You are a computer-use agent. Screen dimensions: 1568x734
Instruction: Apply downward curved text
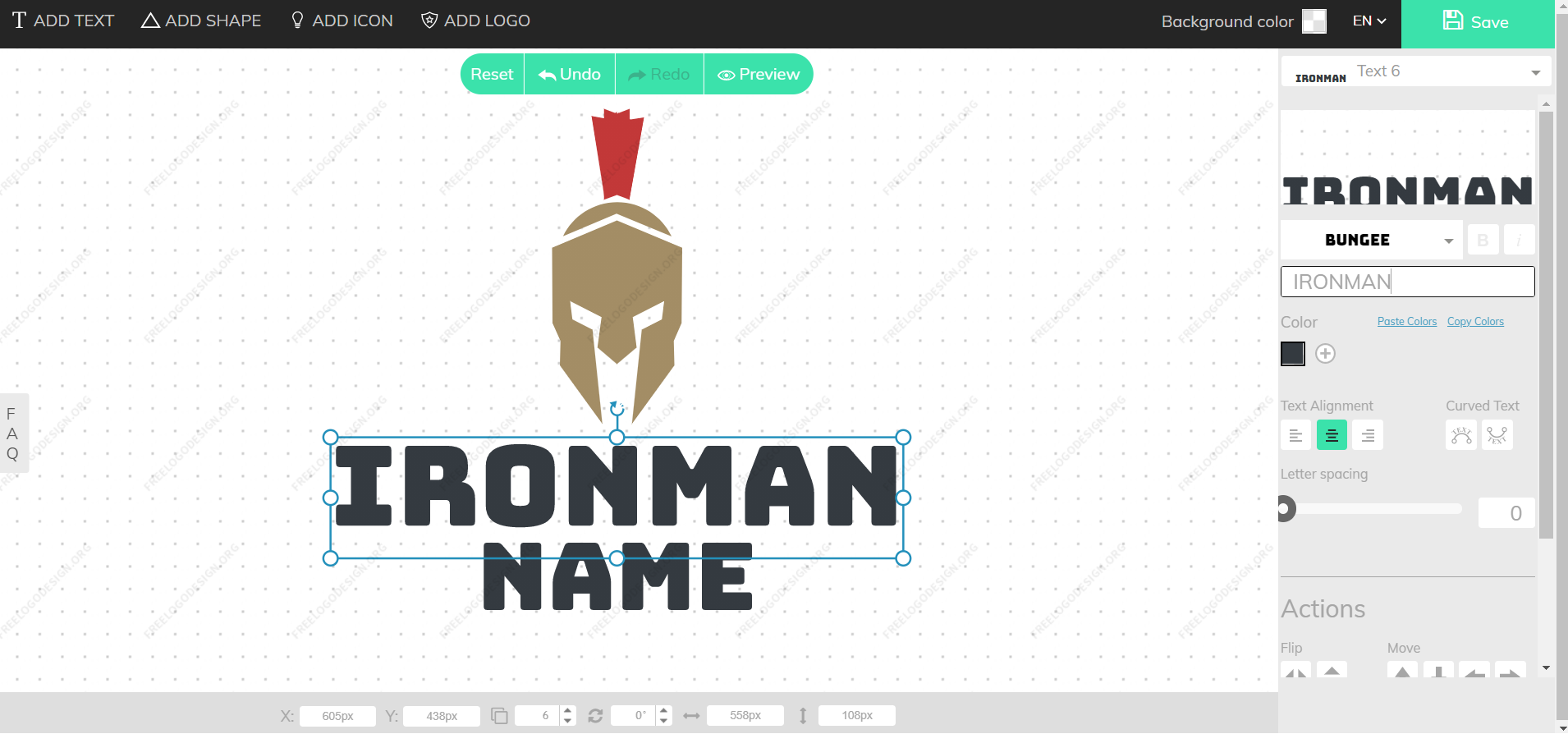pos(1497,435)
